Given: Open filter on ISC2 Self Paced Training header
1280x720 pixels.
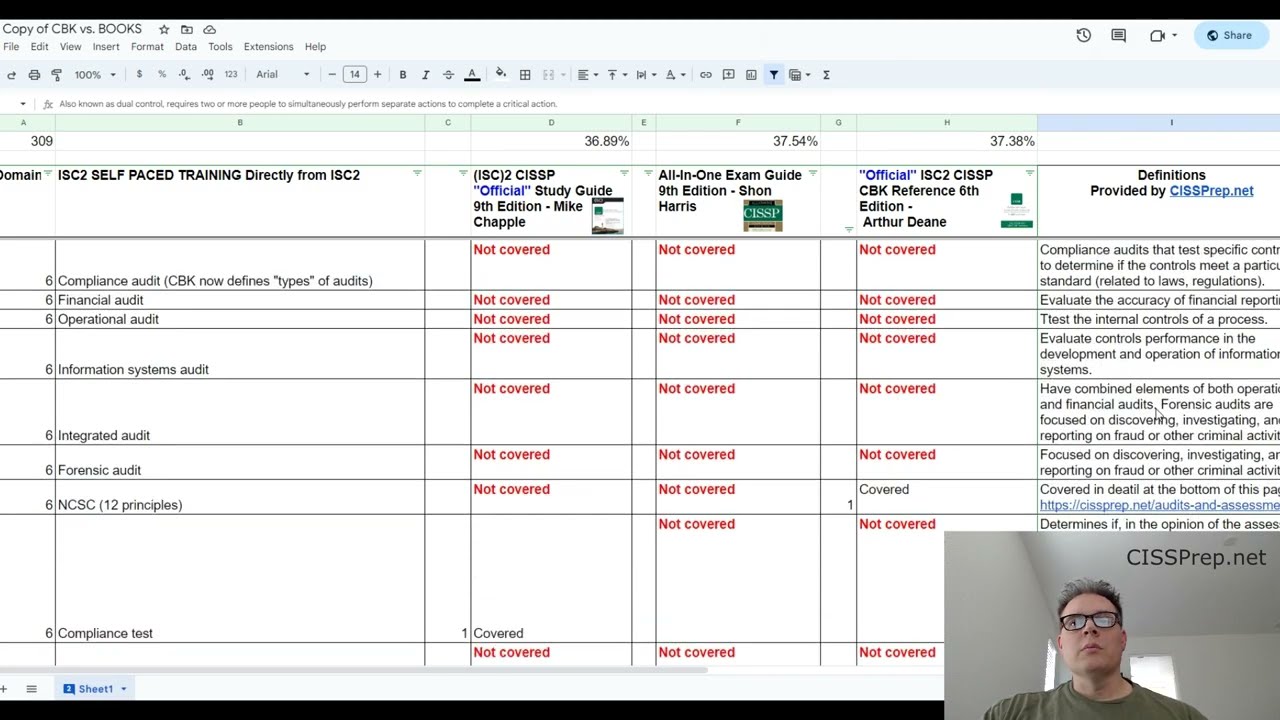Looking at the screenshot, I should coord(417,174).
